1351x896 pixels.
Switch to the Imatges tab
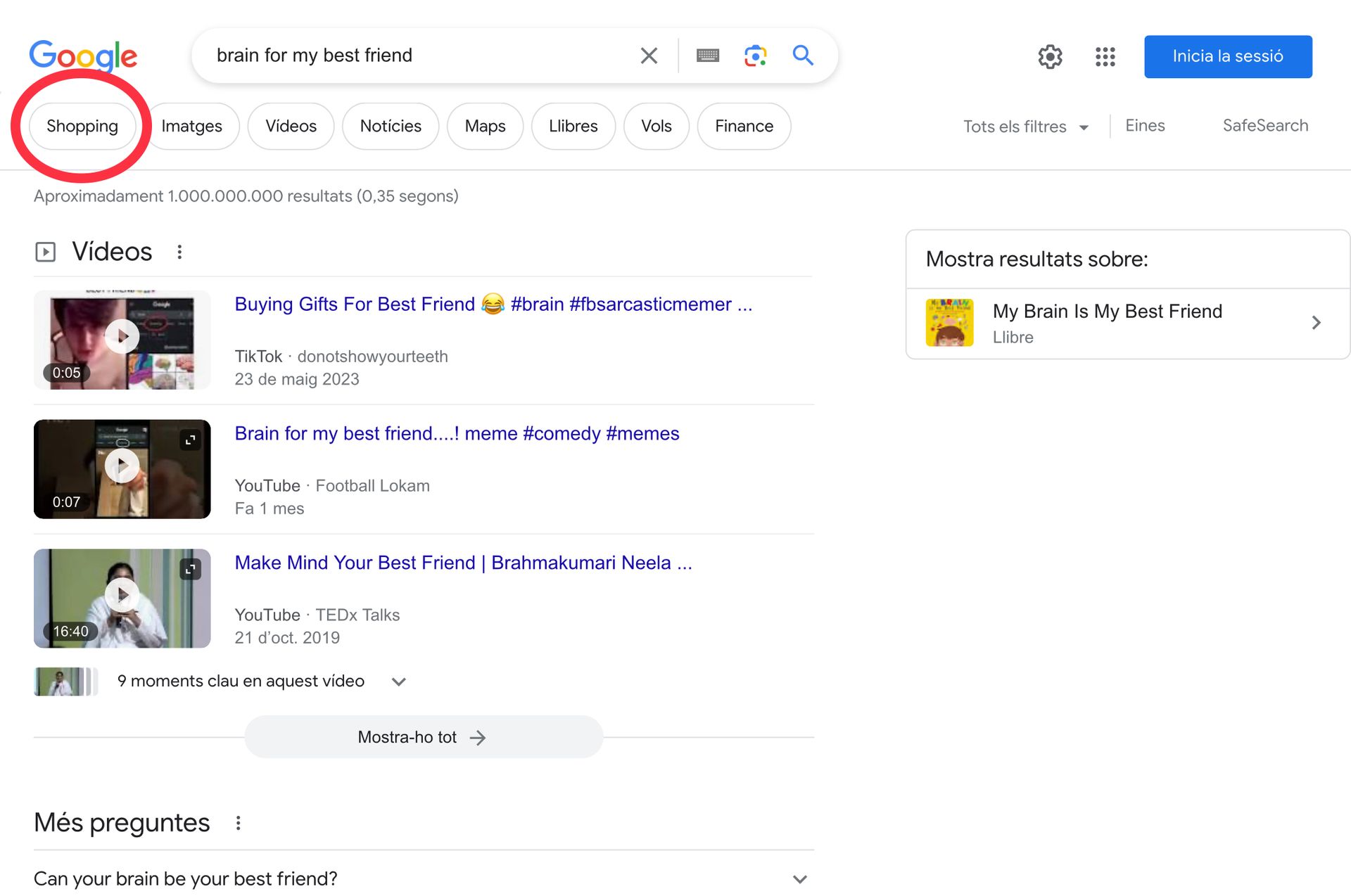(191, 126)
